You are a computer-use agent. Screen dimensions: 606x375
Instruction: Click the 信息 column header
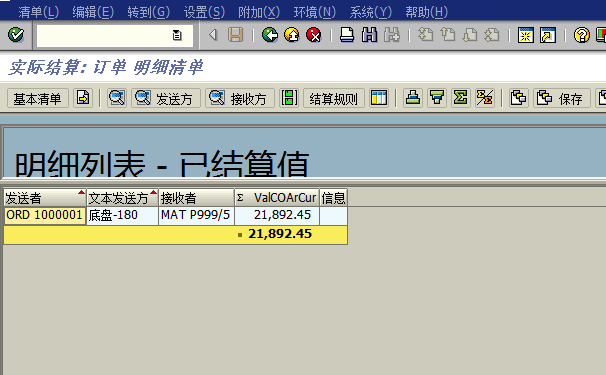(x=334, y=198)
